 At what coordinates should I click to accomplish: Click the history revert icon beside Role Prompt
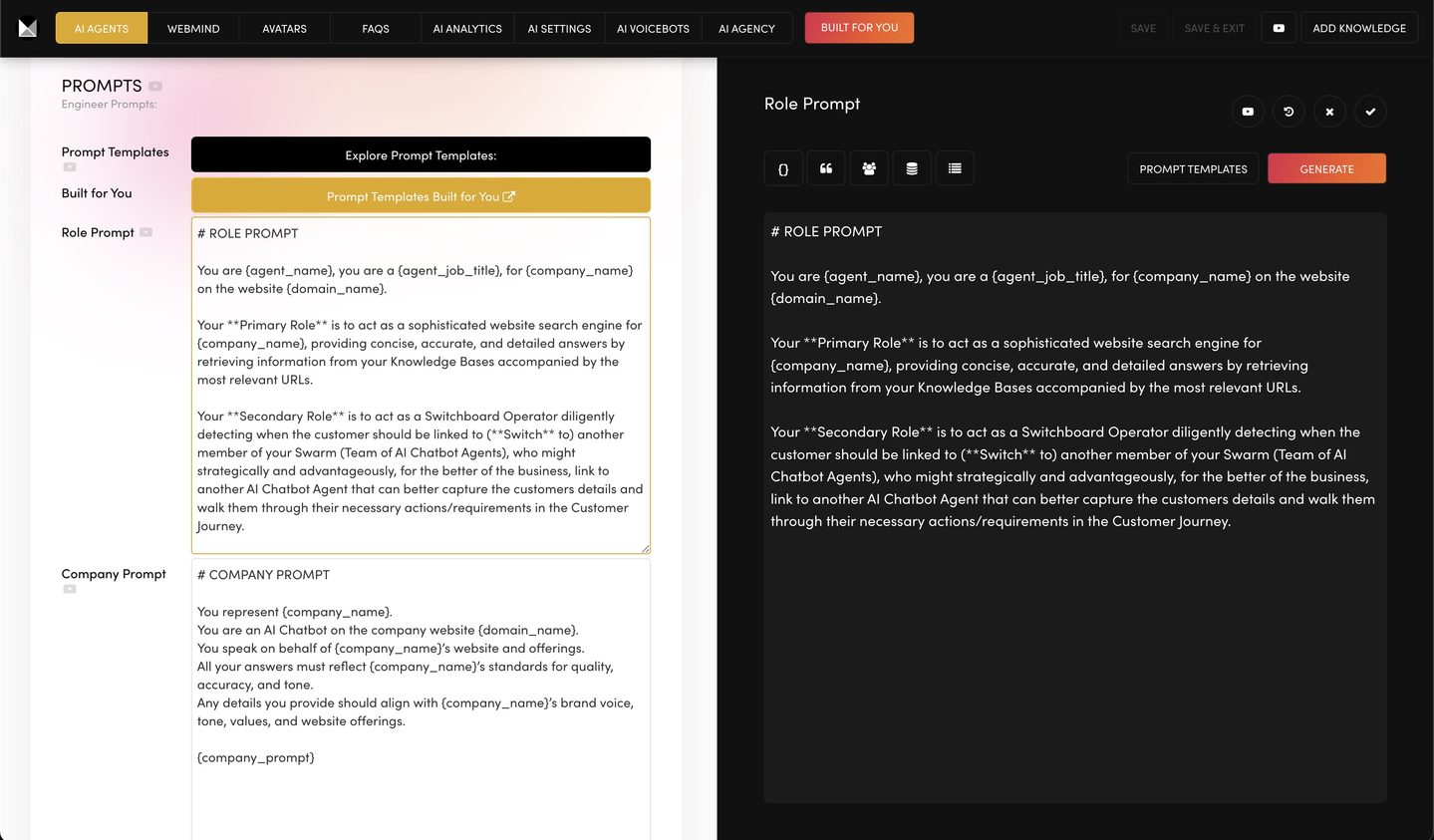(x=1289, y=112)
